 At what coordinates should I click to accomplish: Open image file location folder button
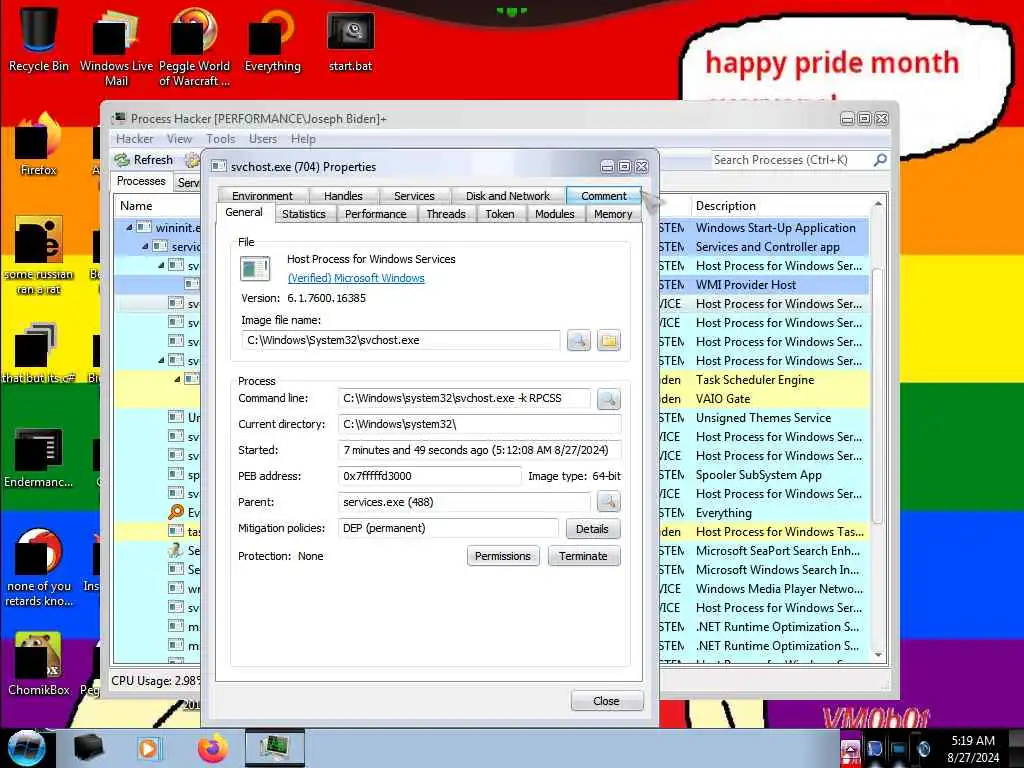click(609, 340)
